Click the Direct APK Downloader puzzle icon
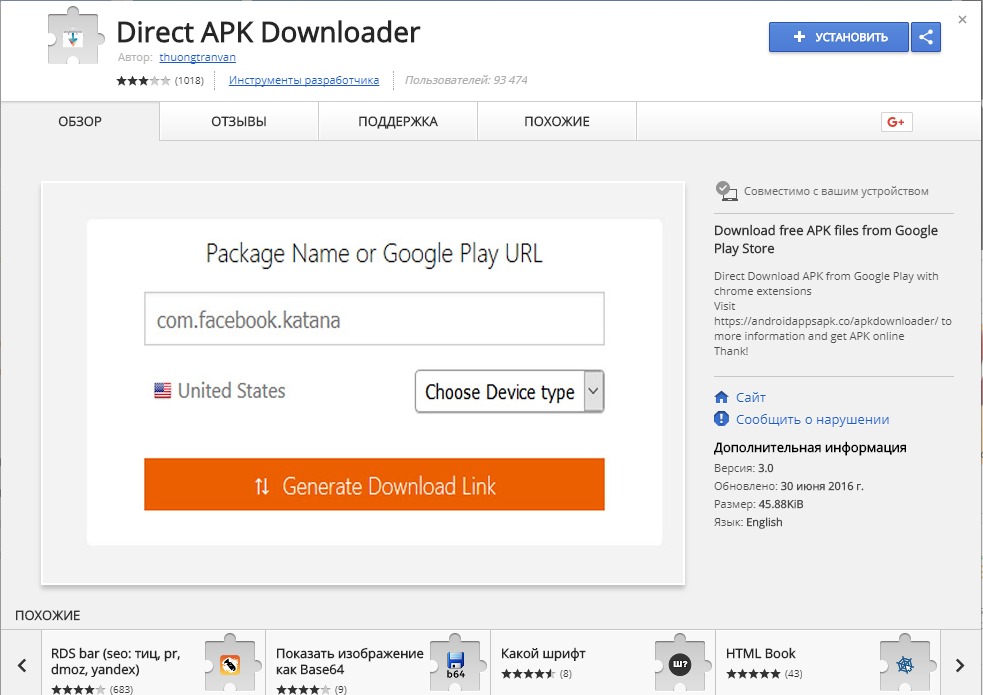This screenshot has height=695, width=983. pos(75,36)
